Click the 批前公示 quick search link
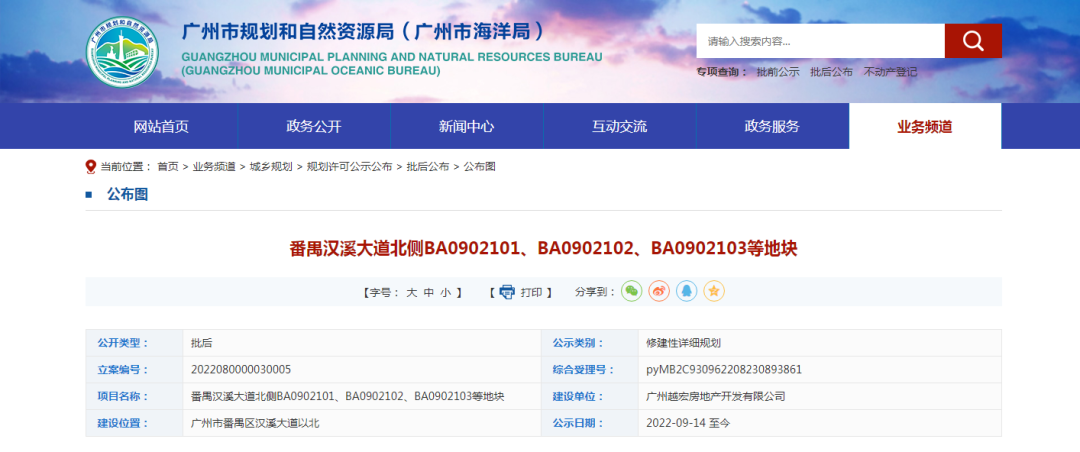Image resolution: width=1080 pixels, height=452 pixels. click(777, 72)
